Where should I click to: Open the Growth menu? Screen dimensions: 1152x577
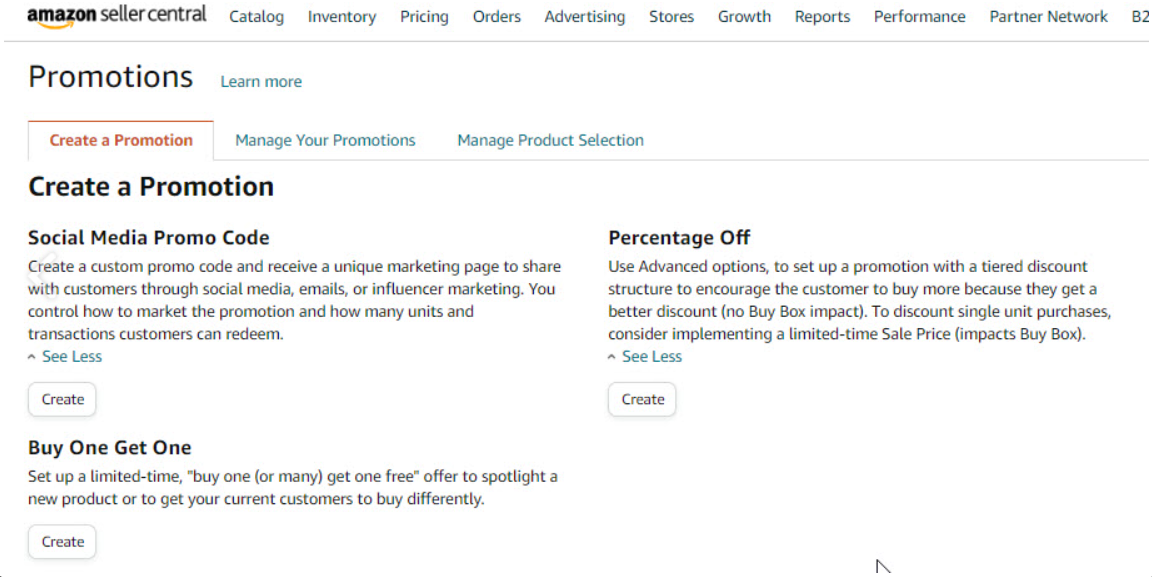(744, 17)
